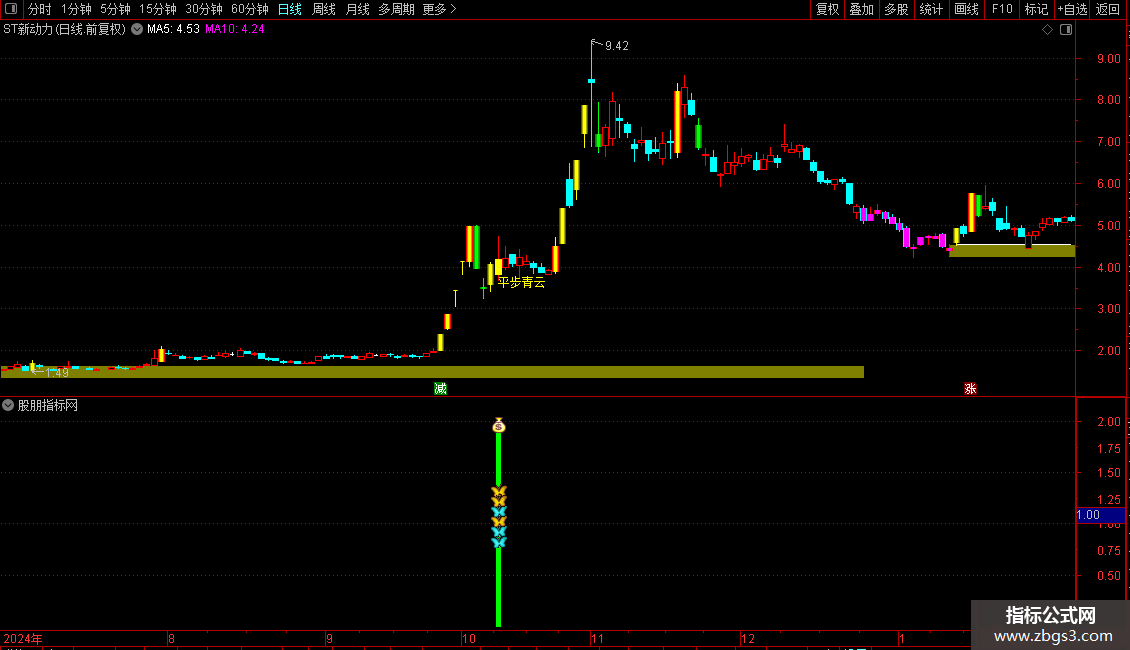Viewport: 1130px width, 650px height.
Task: Click the MA10: 4.24 indicator label
Action: pos(235,30)
